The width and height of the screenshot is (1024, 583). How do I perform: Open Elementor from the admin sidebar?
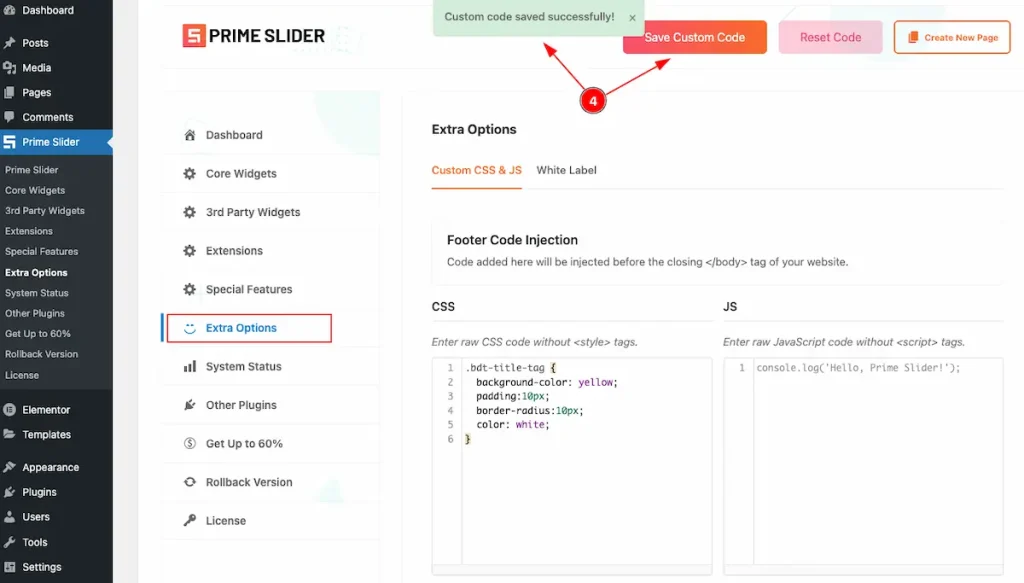(x=45, y=409)
